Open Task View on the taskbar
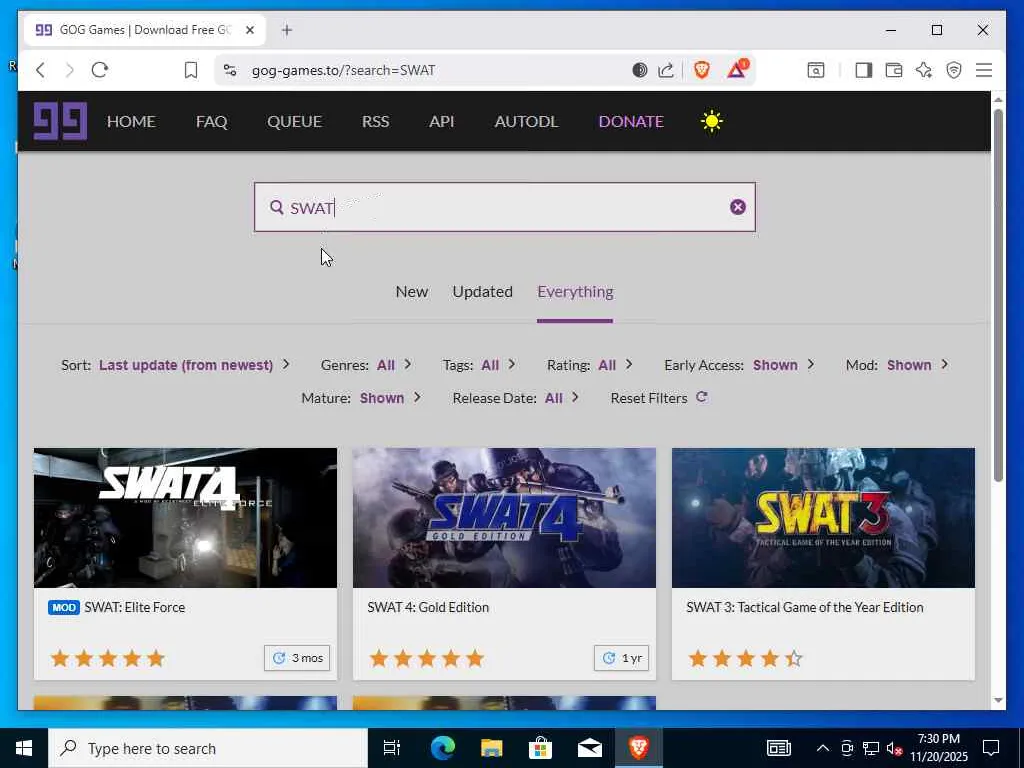1024x768 pixels. (392, 748)
